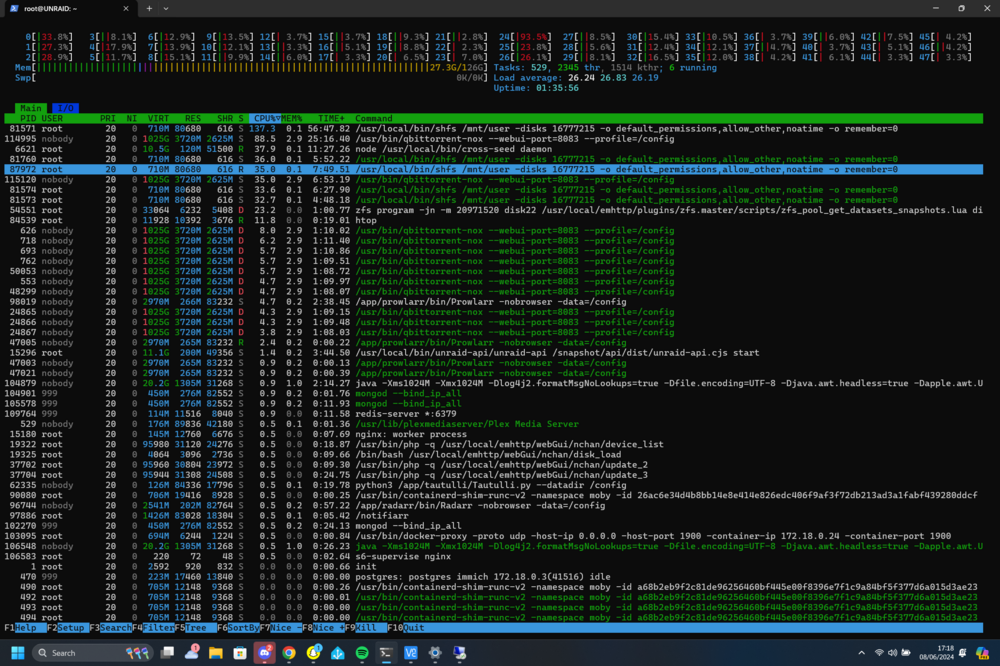Open Microsoft Store from the taskbar

coord(240,653)
